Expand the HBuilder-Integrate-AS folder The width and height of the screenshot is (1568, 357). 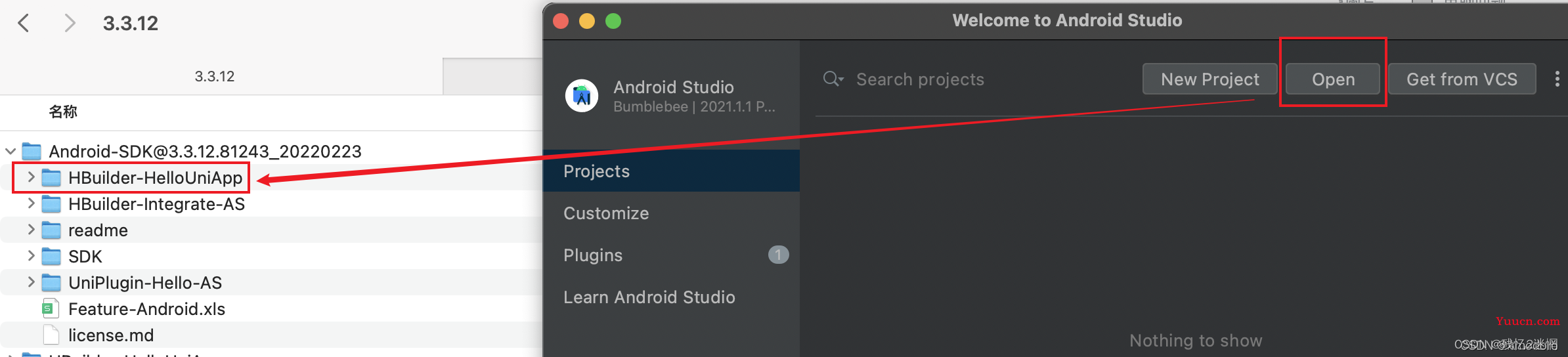point(31,203)
